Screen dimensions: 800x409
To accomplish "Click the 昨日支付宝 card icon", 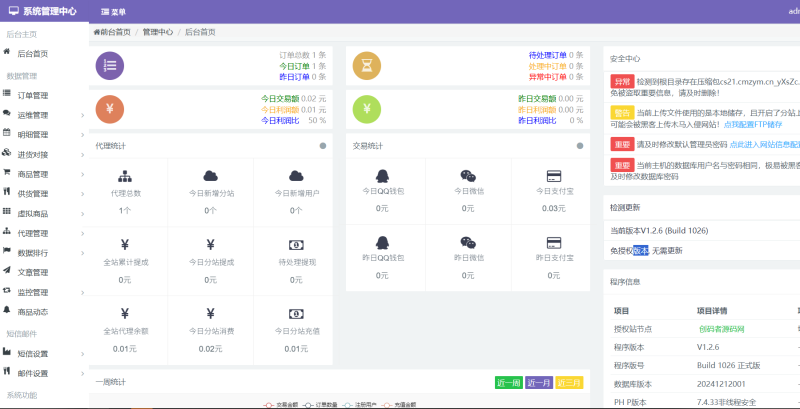I will [554, 242].
